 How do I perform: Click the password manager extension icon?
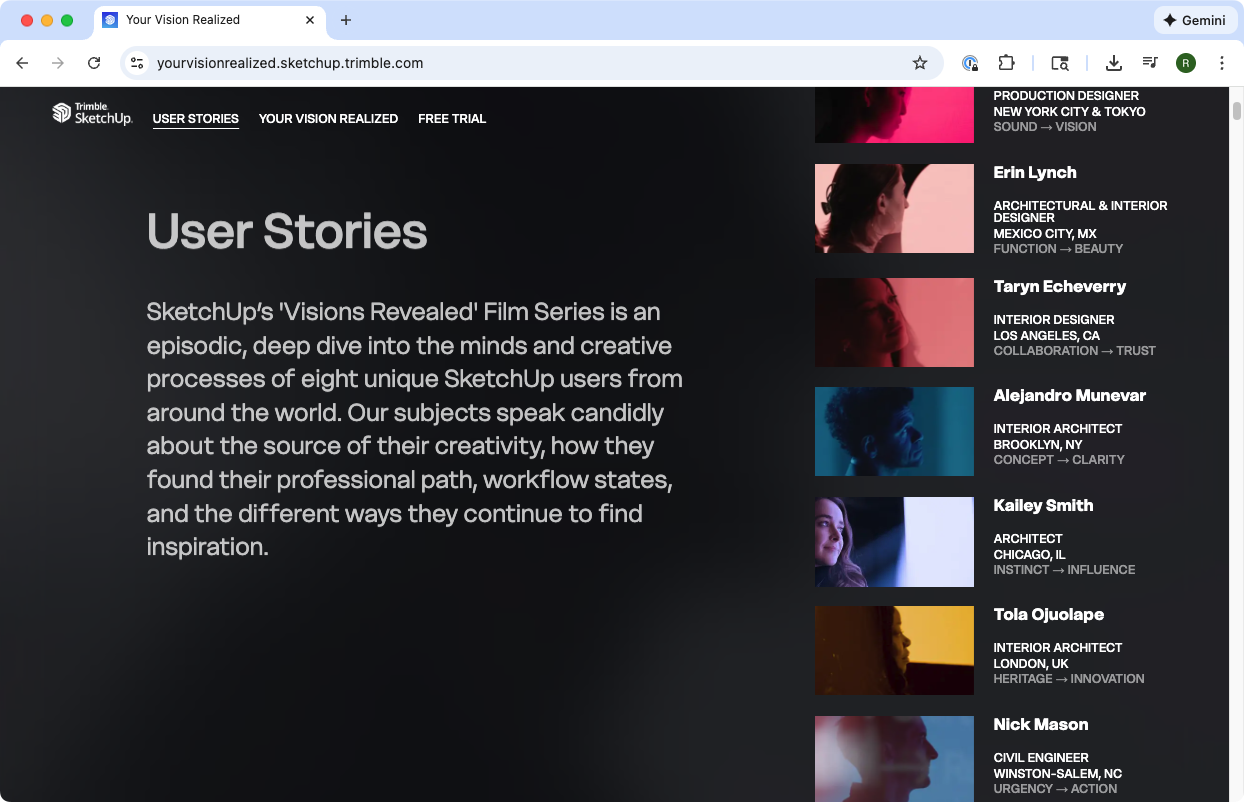(x=970, y=63)
